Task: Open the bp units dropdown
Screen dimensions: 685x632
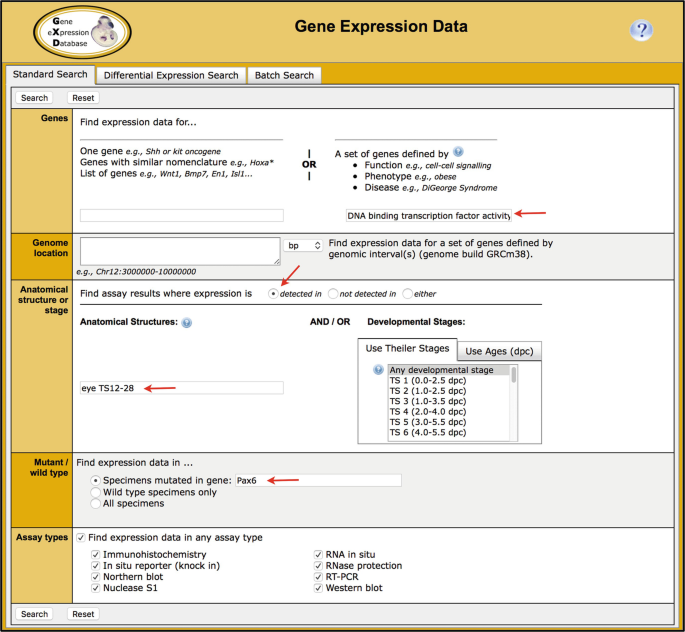Action: point(304,245)
